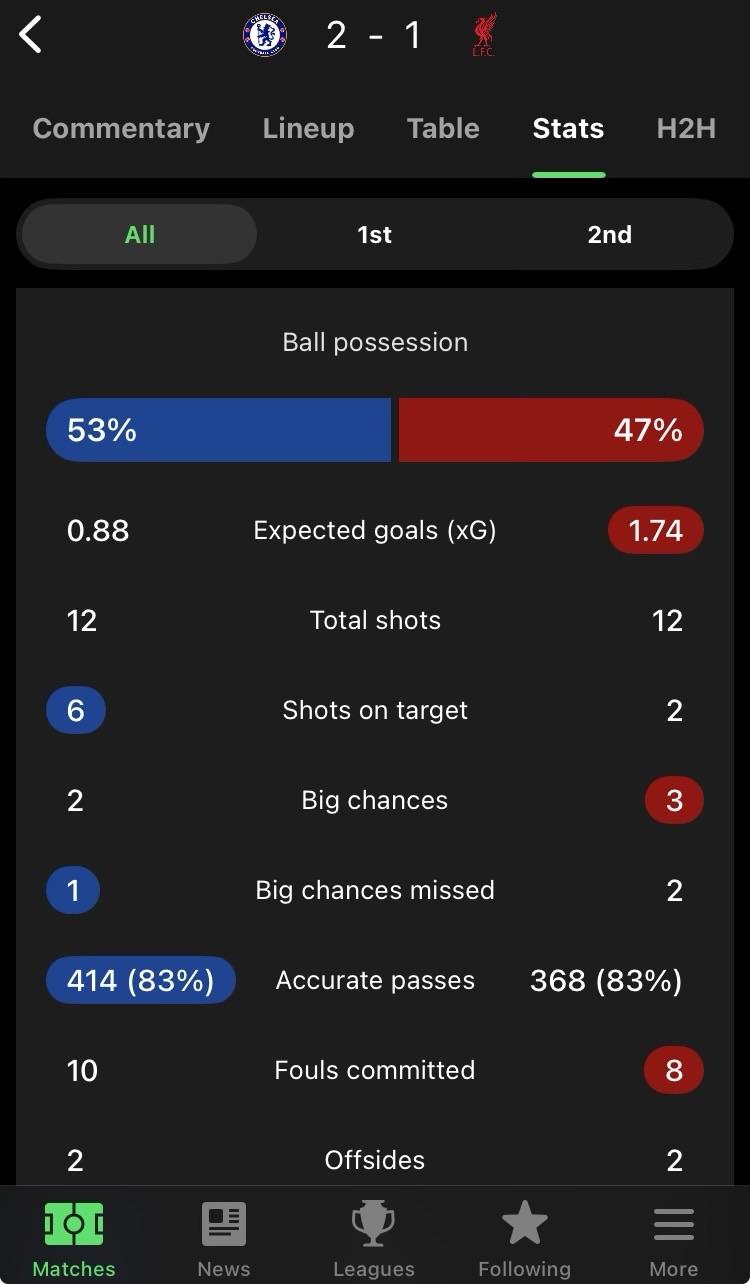Tap the 2 - 1 match score
Image resolution: width=750 pixels, height=1284 pixels.
pyautogui.click(x=374, y=36)
